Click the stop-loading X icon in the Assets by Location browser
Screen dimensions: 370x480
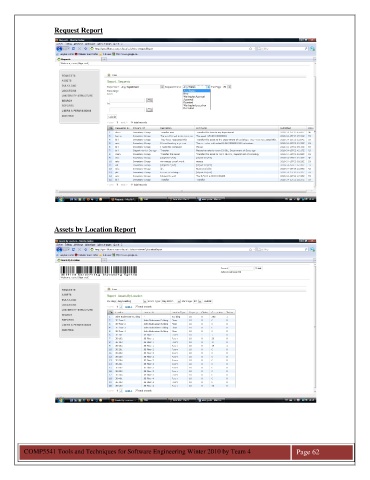79,249
